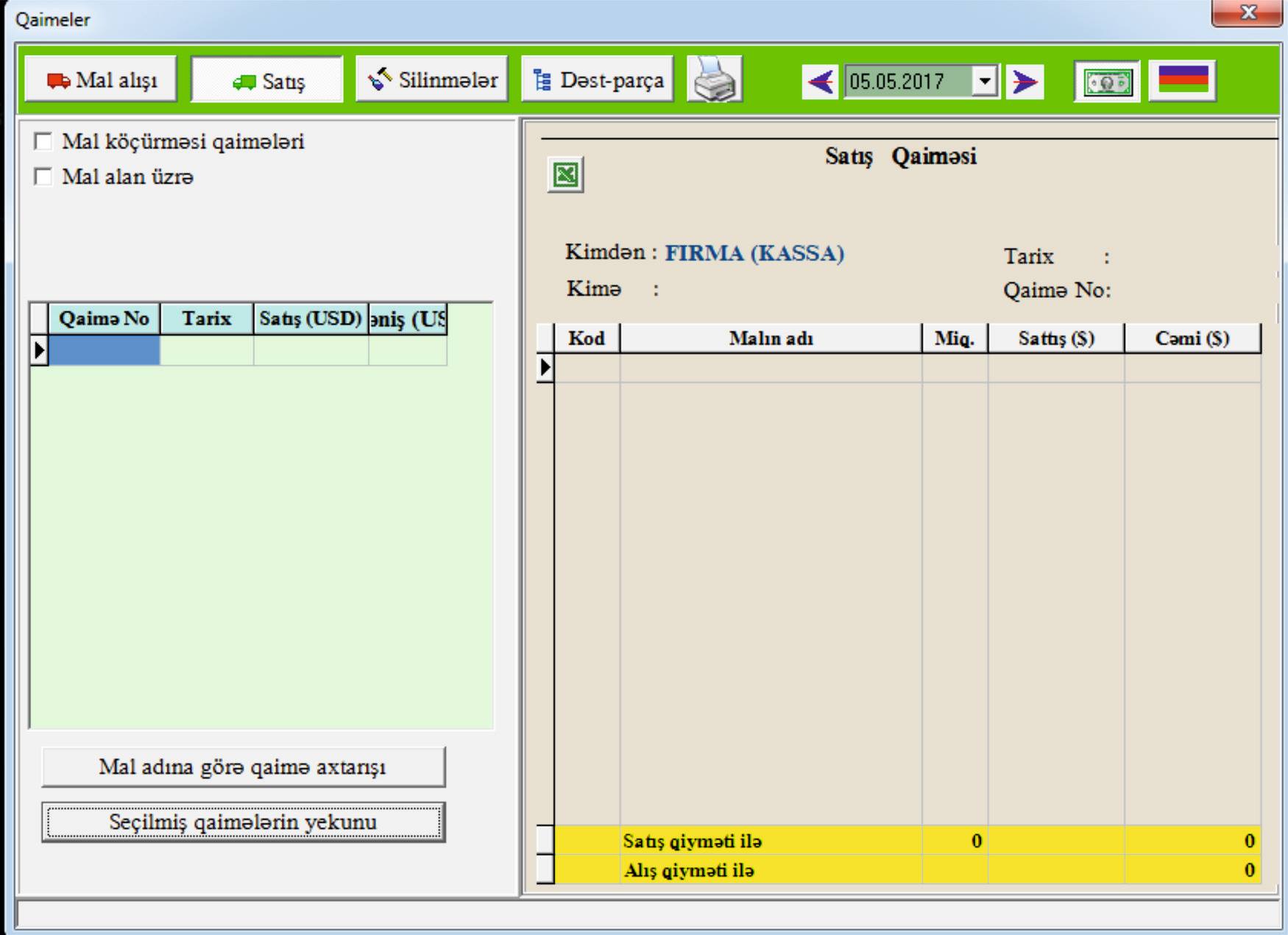This screenshot has height=935, width=1288.
Task: Click the dollar bill cash icon
Action: (x=1107, y=81)
